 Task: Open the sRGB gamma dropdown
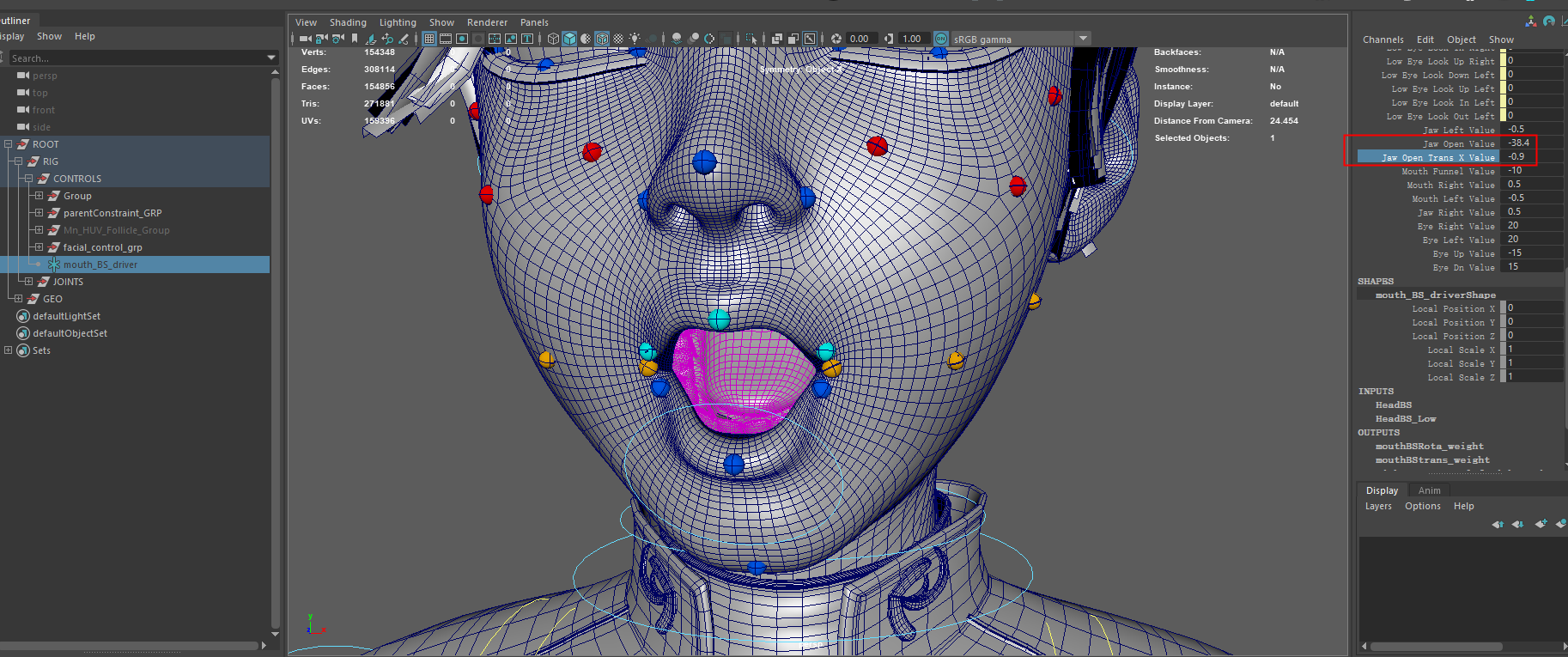pos(1083,39)
